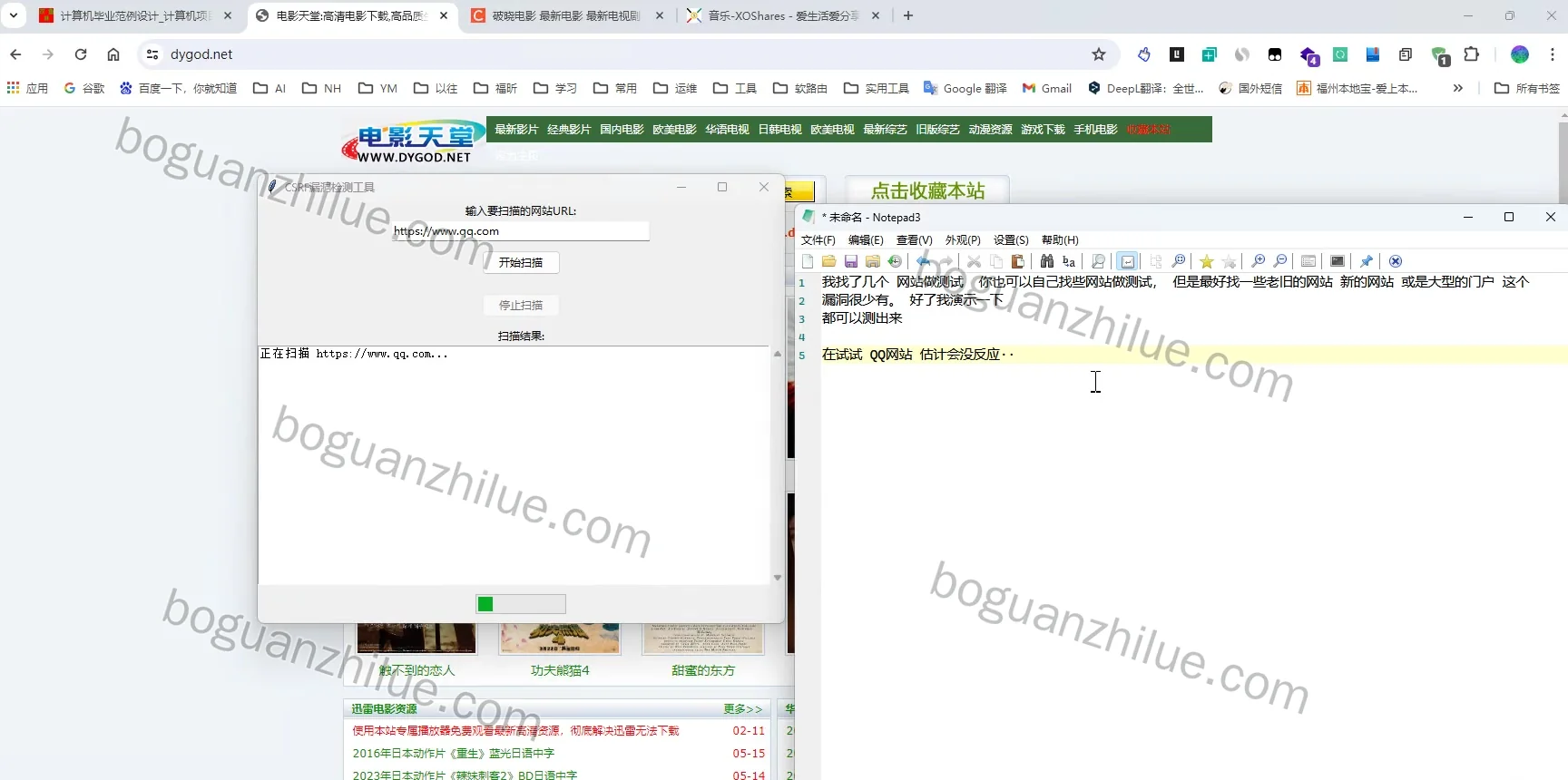
Task: Click the 甜蜜的东方 movie title link
Action: pos(703,671)
